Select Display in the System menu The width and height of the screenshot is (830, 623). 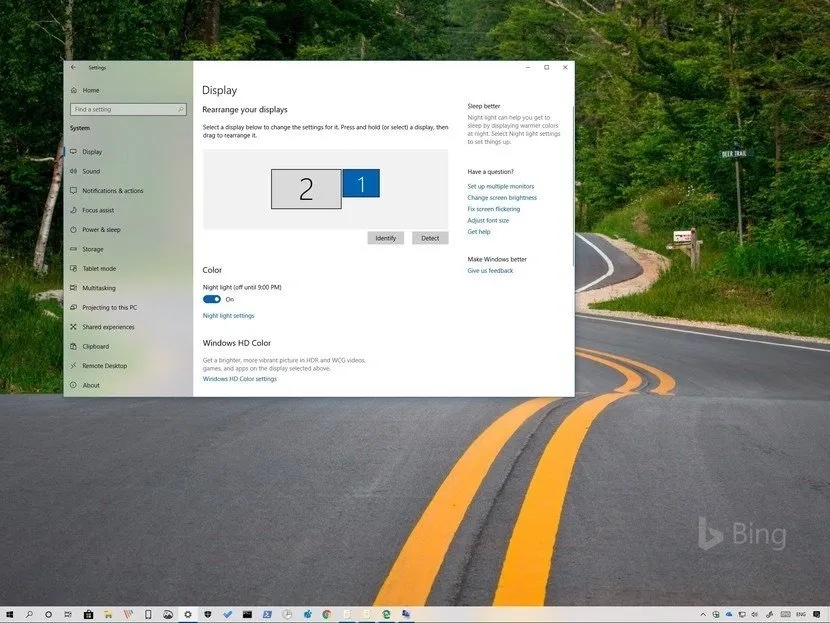tap(94, 151)
